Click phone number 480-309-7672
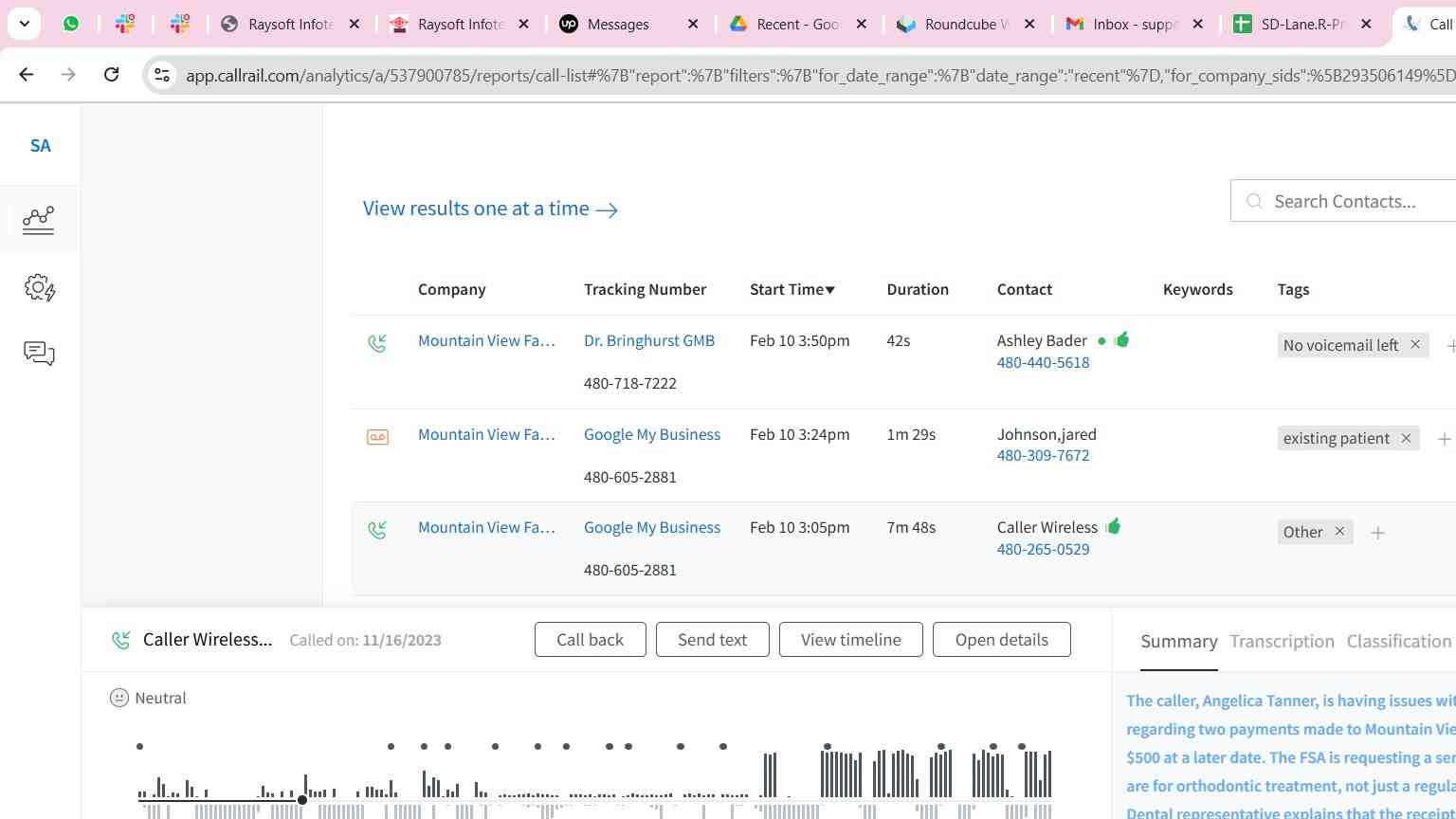This screenshot has height=819, width=1456. click(x=1043, y=455)
